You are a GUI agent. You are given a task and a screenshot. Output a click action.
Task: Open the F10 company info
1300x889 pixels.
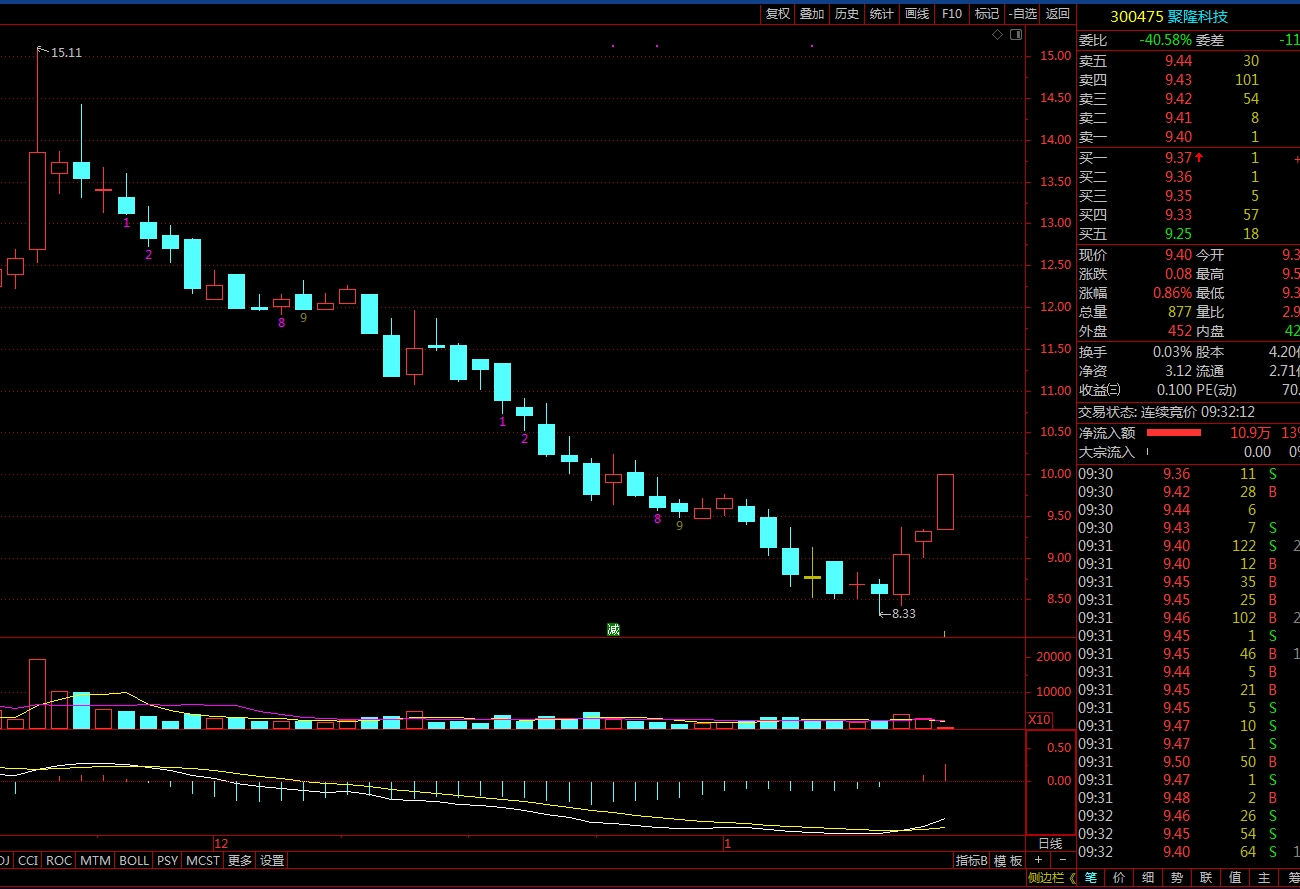[952, 14]
